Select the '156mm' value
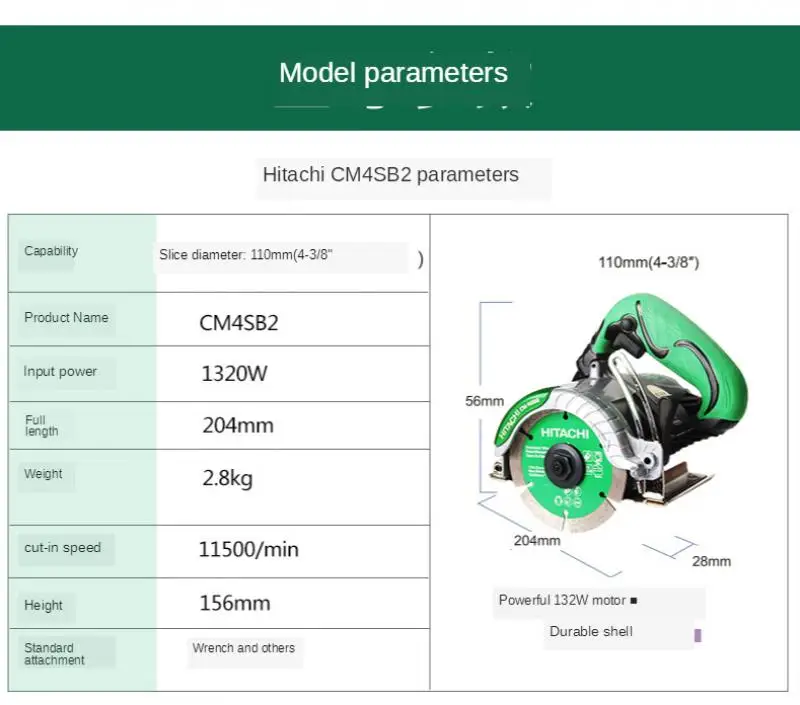The width and height of the screenshot is (800, 705). (235, 603)
